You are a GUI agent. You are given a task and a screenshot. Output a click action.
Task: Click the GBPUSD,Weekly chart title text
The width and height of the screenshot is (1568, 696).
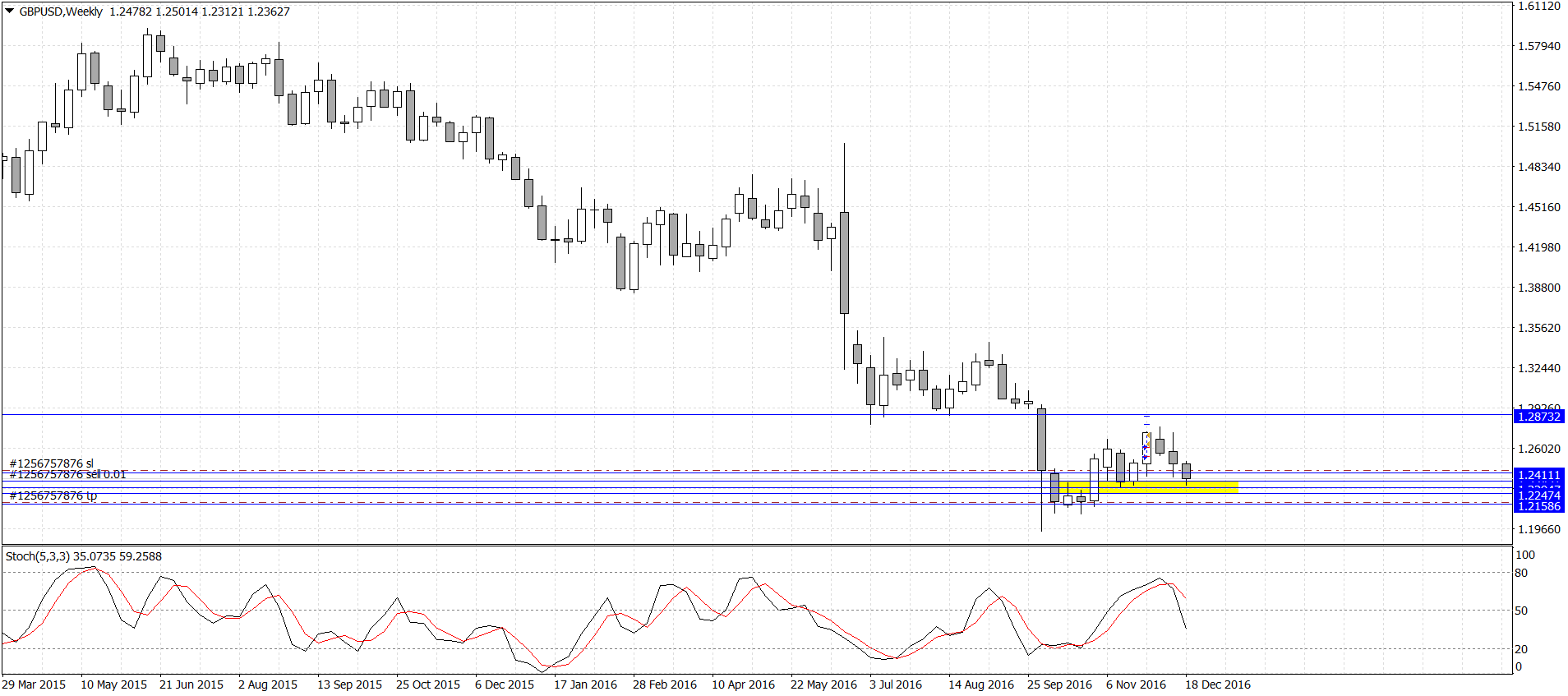click(61, 12)
